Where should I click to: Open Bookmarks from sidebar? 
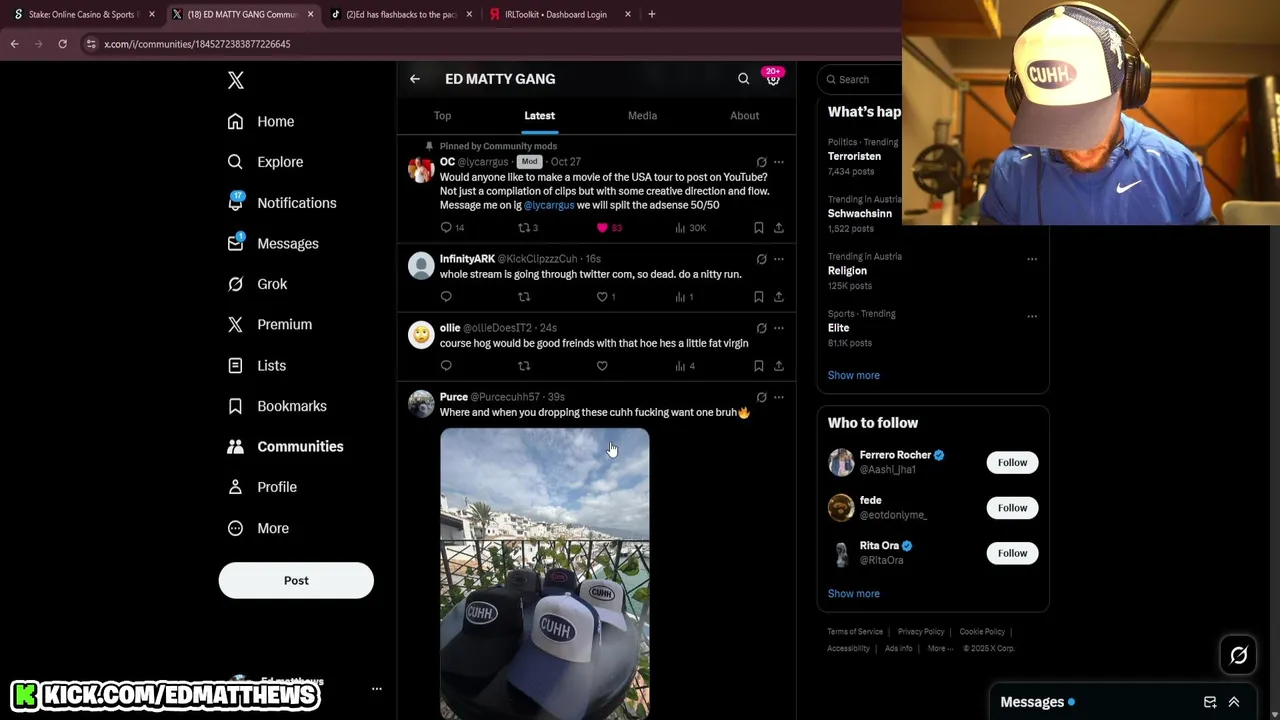point(277,406)
